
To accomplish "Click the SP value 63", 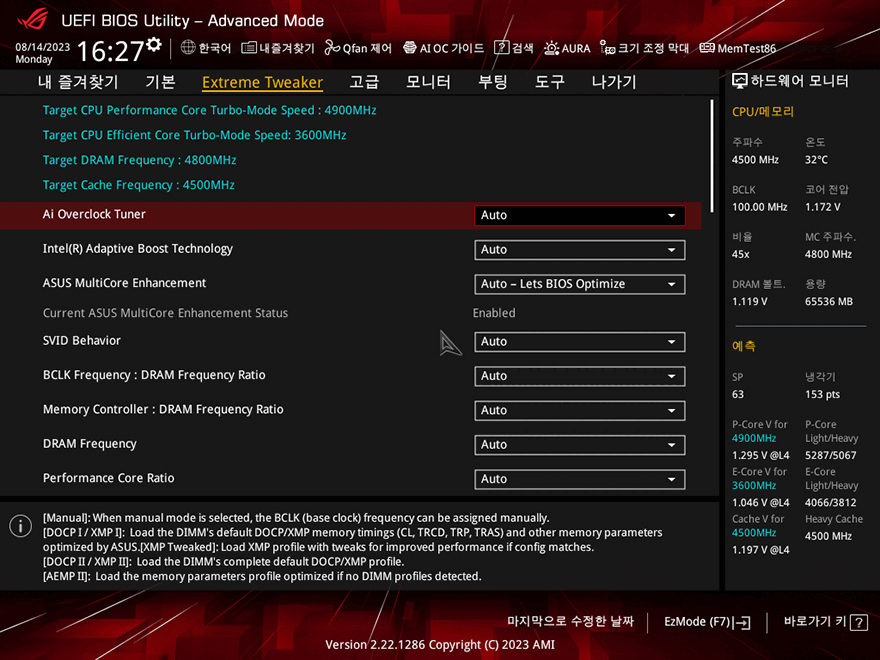I will pos(737,395).
